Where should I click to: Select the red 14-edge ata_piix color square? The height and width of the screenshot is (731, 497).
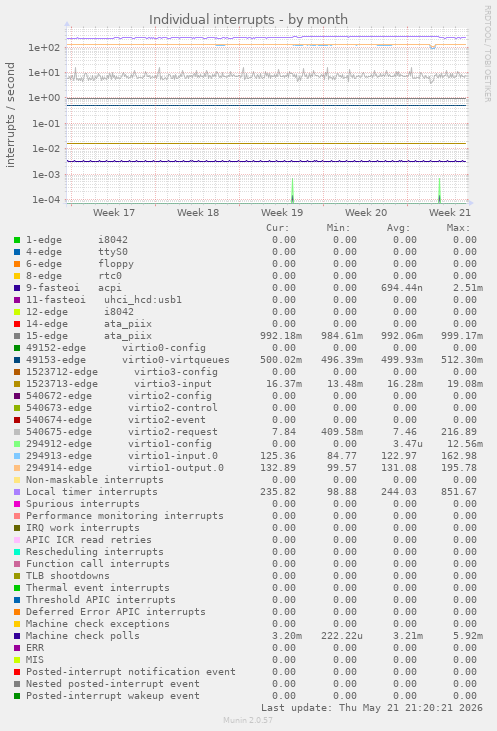[17, 324]
